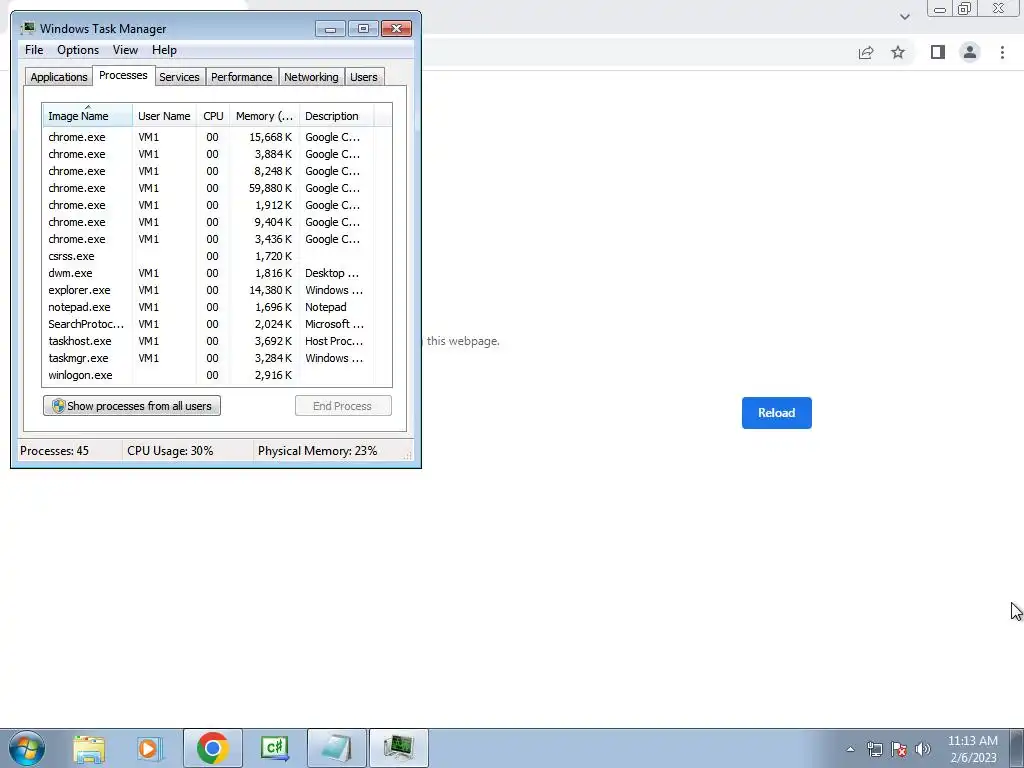
Task: Switch to the Users tab
Action: [364, 77]
